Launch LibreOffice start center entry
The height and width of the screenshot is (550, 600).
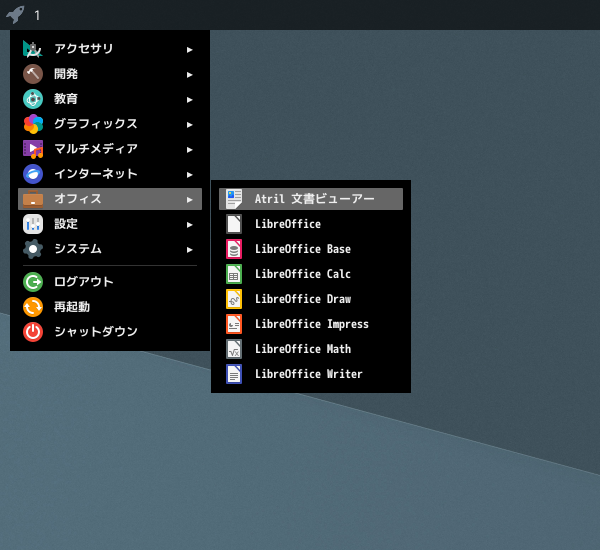[311, 224]
